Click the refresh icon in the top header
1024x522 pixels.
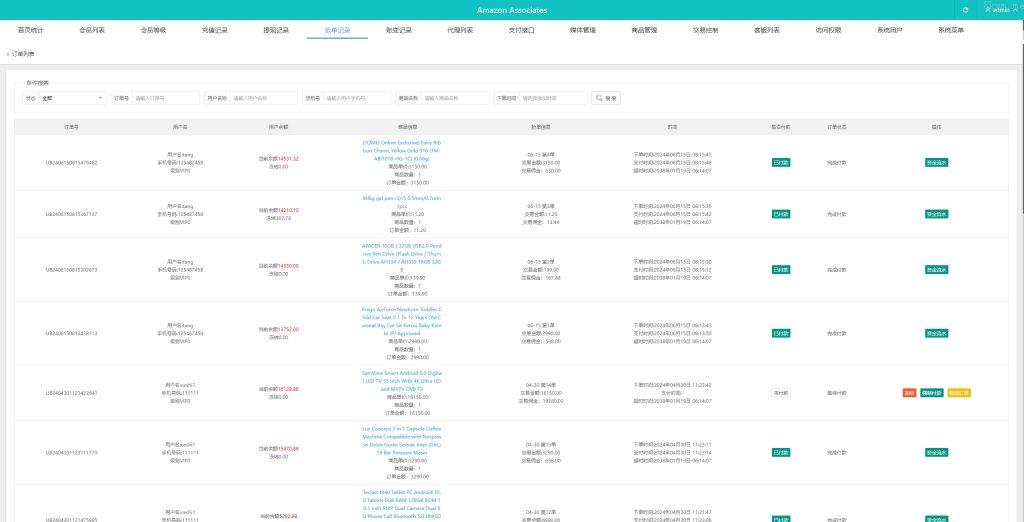965,10
